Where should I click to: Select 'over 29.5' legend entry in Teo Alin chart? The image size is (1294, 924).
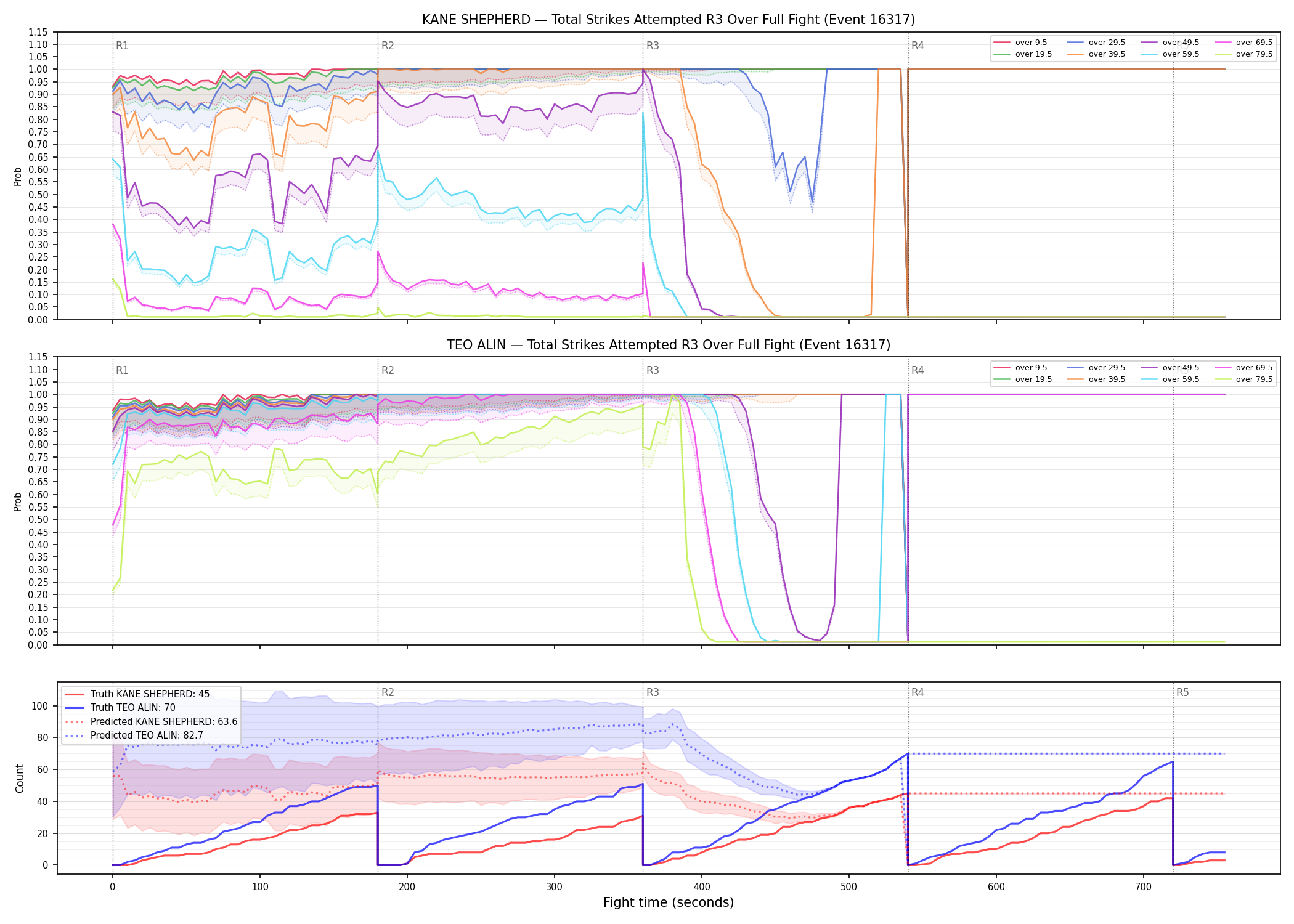coord(1096,368)
